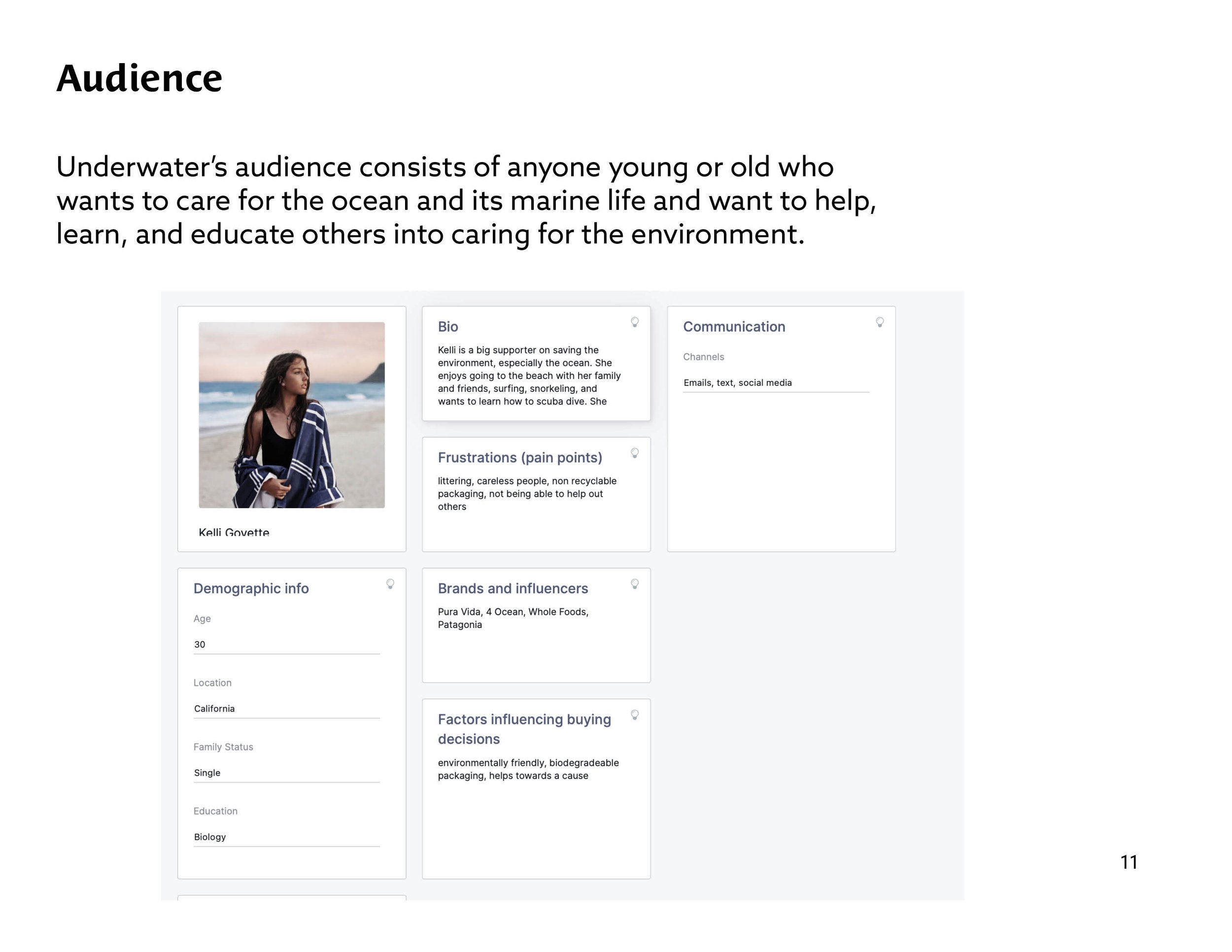This screenshot has width=1232, height=952.
Task: Click lightbulb icon on Frustrations card
Action: pos(635,453)
